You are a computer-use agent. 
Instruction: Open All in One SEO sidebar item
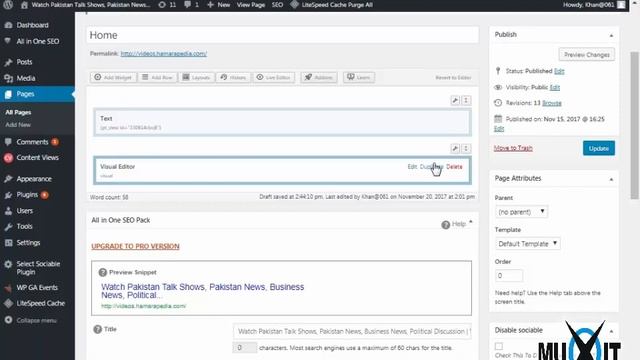click(37, 41)
